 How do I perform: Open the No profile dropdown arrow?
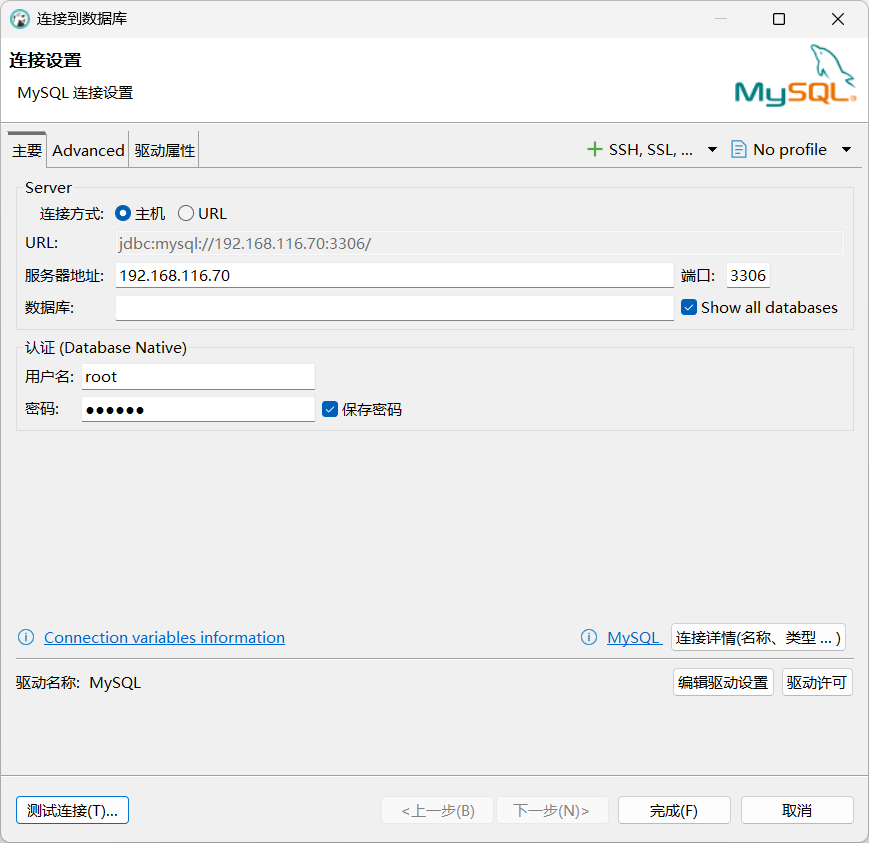point(846,150)
